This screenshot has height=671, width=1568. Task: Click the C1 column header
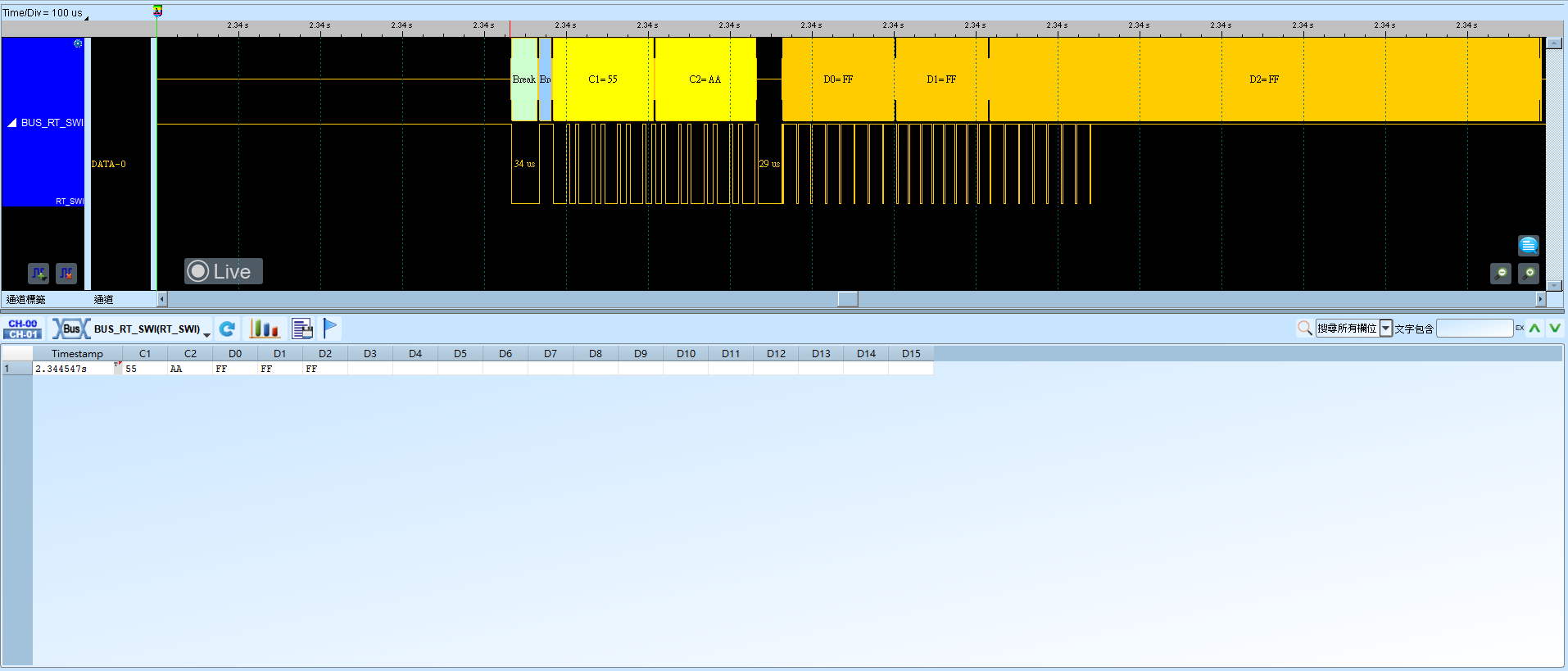145,354
